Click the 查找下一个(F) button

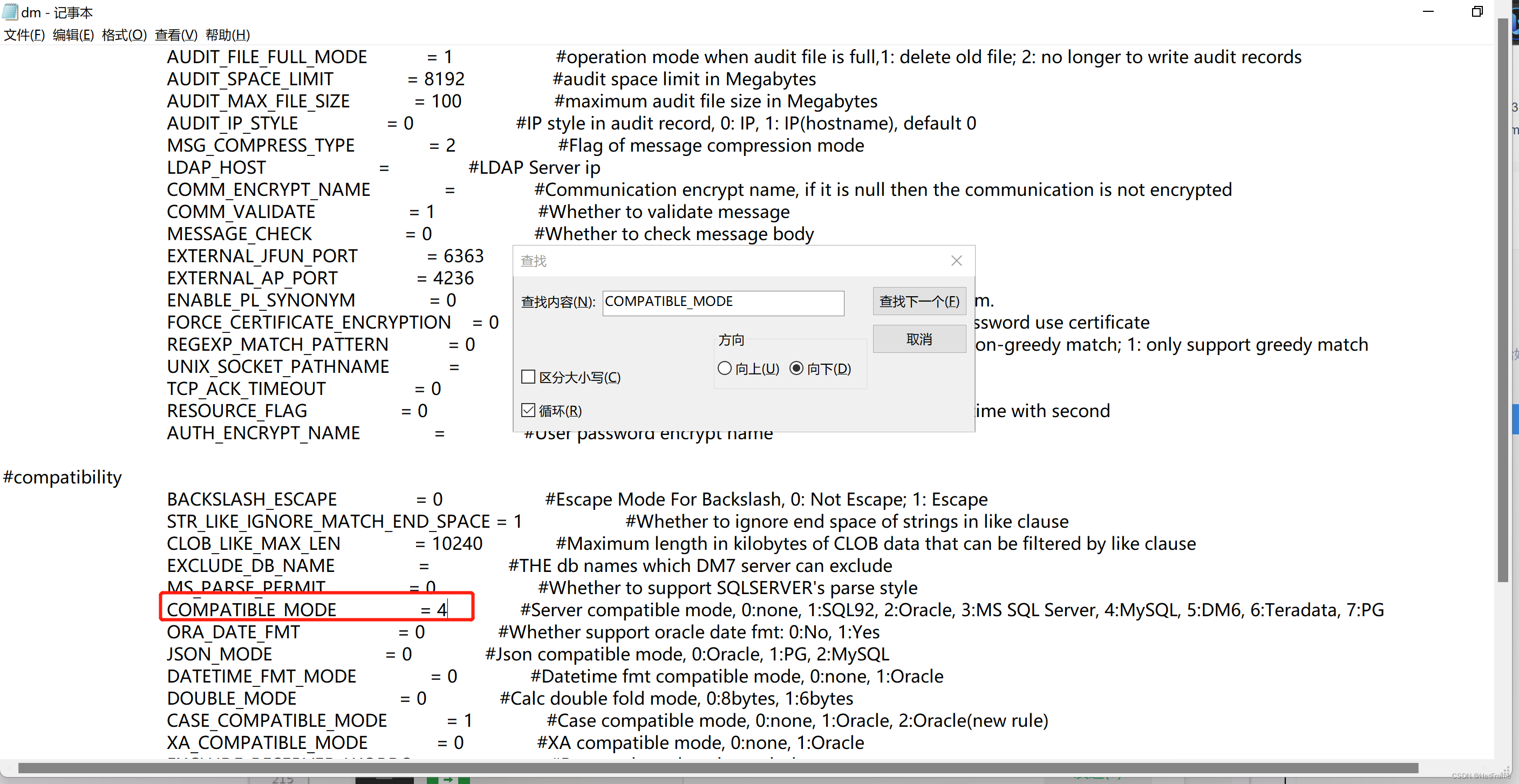point(919,301)
